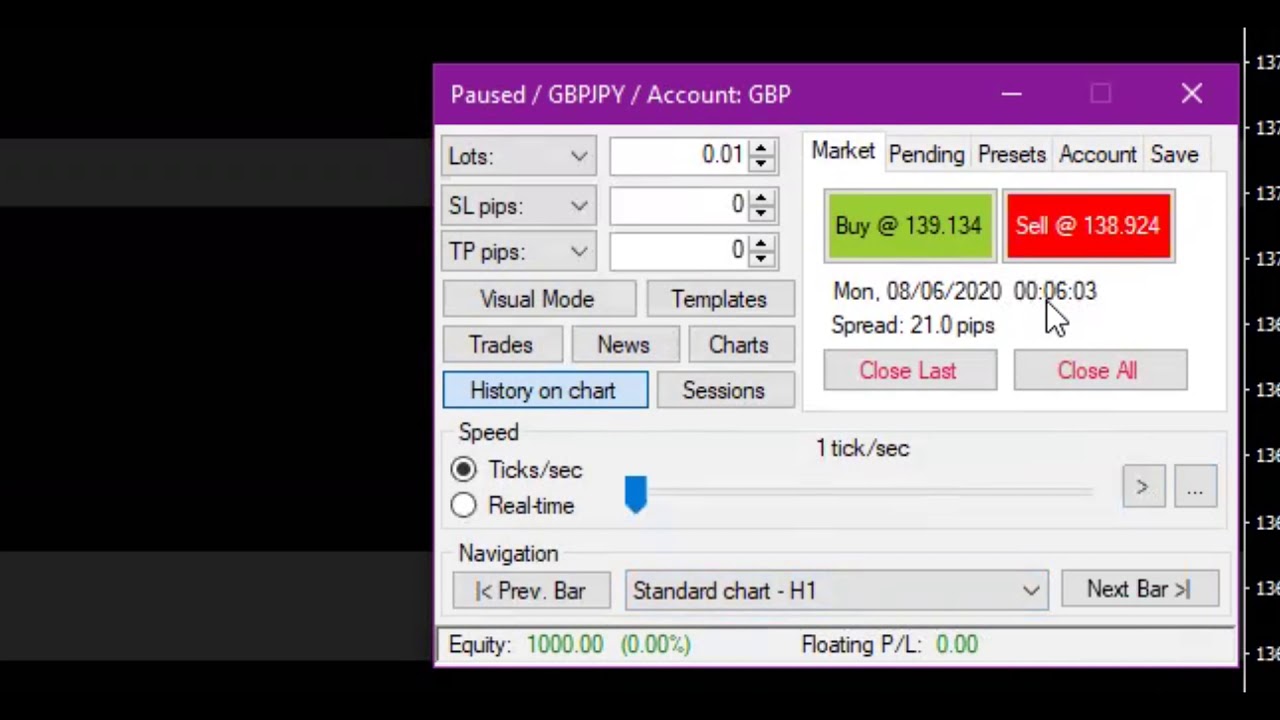Minimize the GBPJPY simulator window
This screenshot has height=720, width=1280.
coord(1011,94)
